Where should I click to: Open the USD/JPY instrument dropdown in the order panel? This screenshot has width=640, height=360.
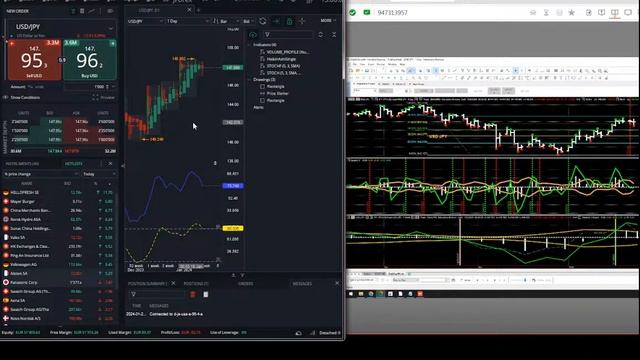pyautogui.click(x=111, y=28)
